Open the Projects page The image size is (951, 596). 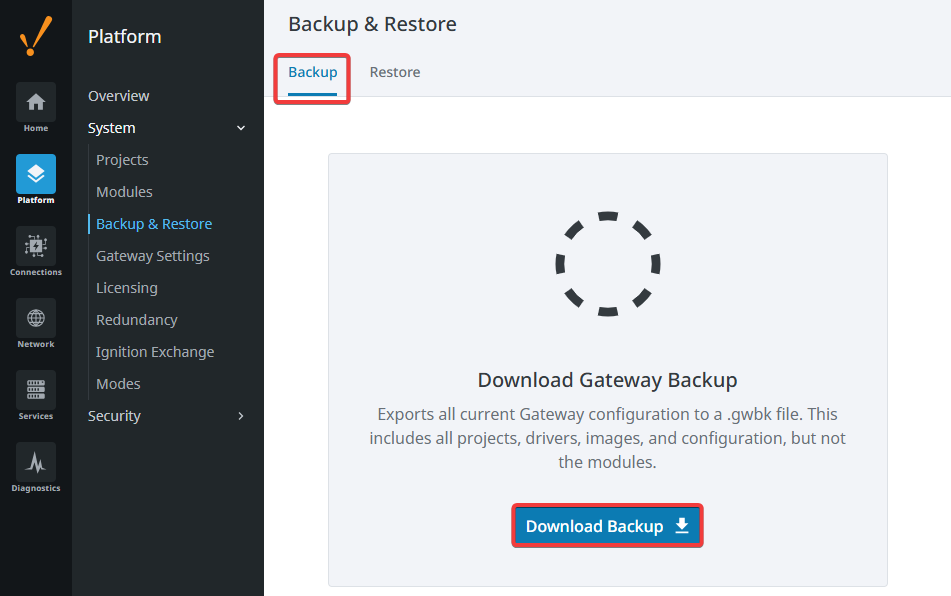point(122,160)
